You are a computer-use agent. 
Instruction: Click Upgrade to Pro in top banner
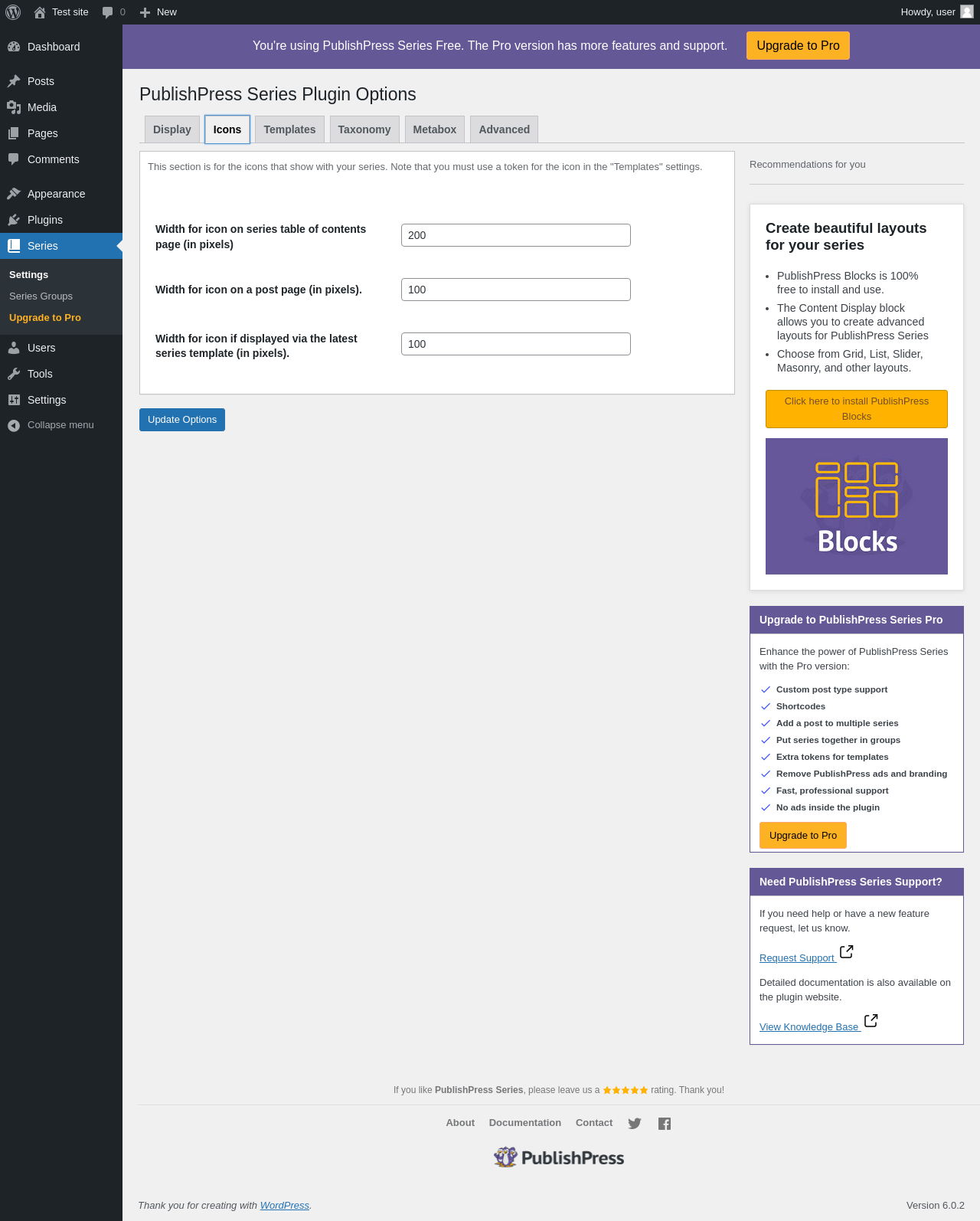798,46
